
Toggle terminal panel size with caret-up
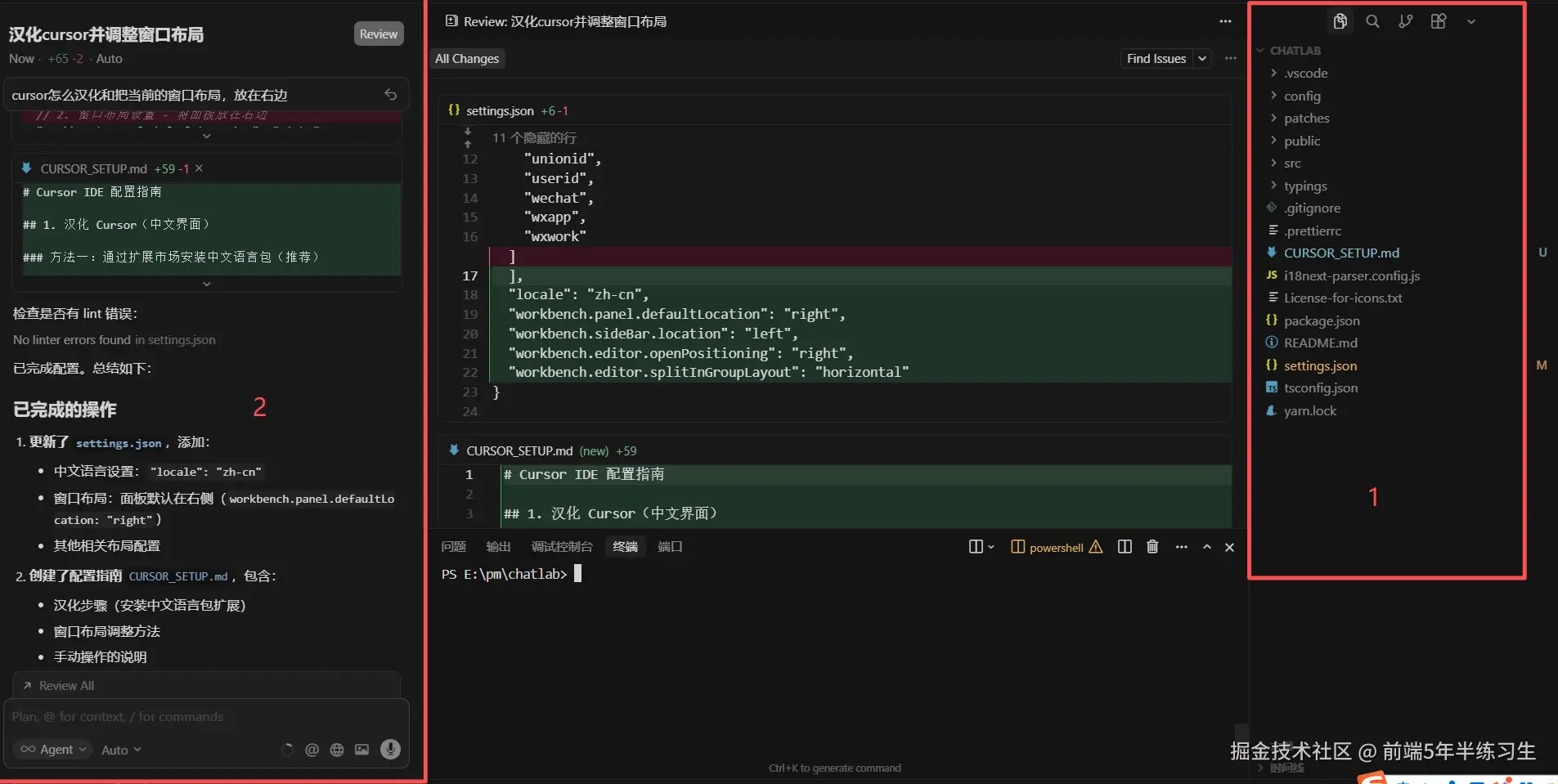[x=1206, y=547]
